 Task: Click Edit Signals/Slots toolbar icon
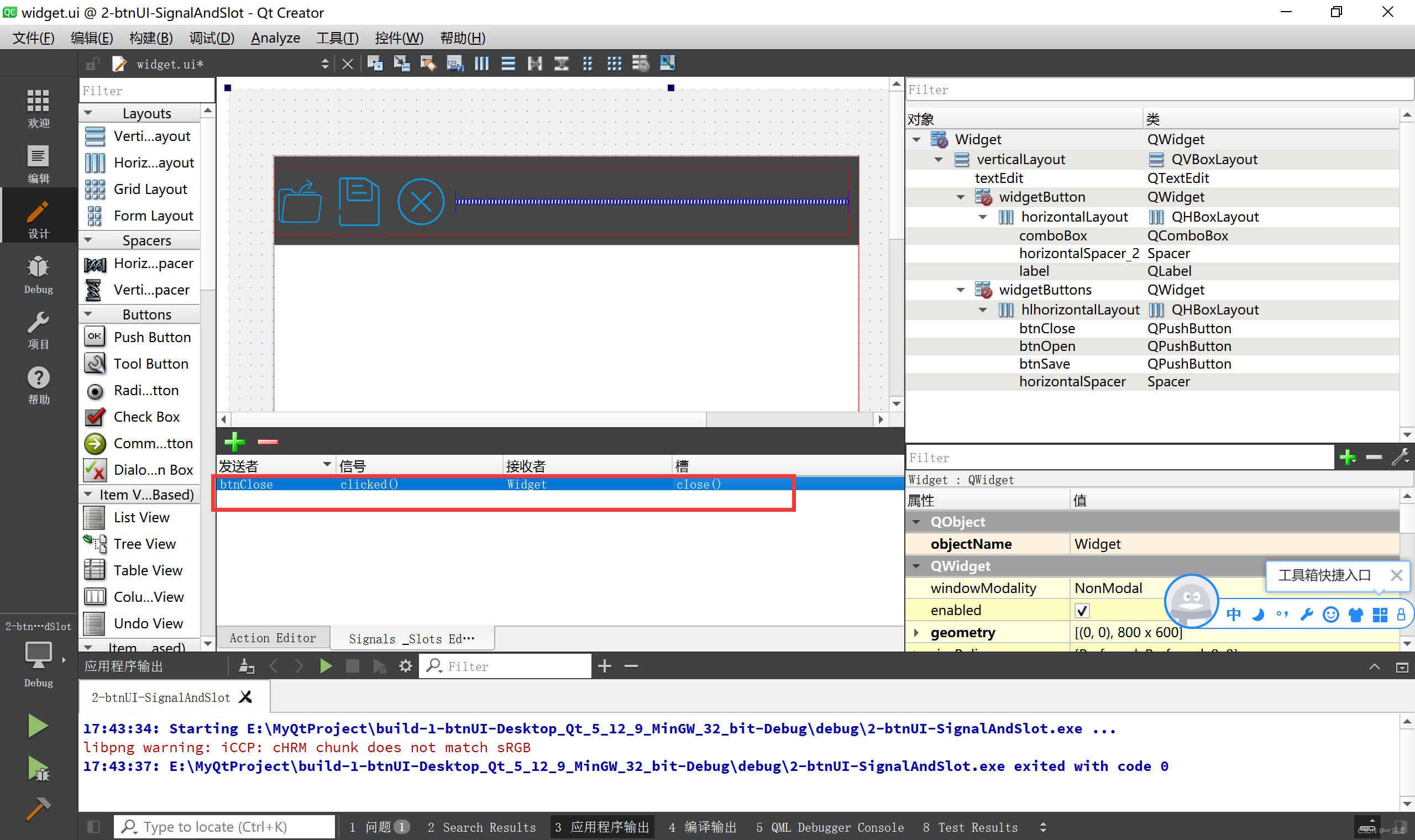(x=401, y=64)
